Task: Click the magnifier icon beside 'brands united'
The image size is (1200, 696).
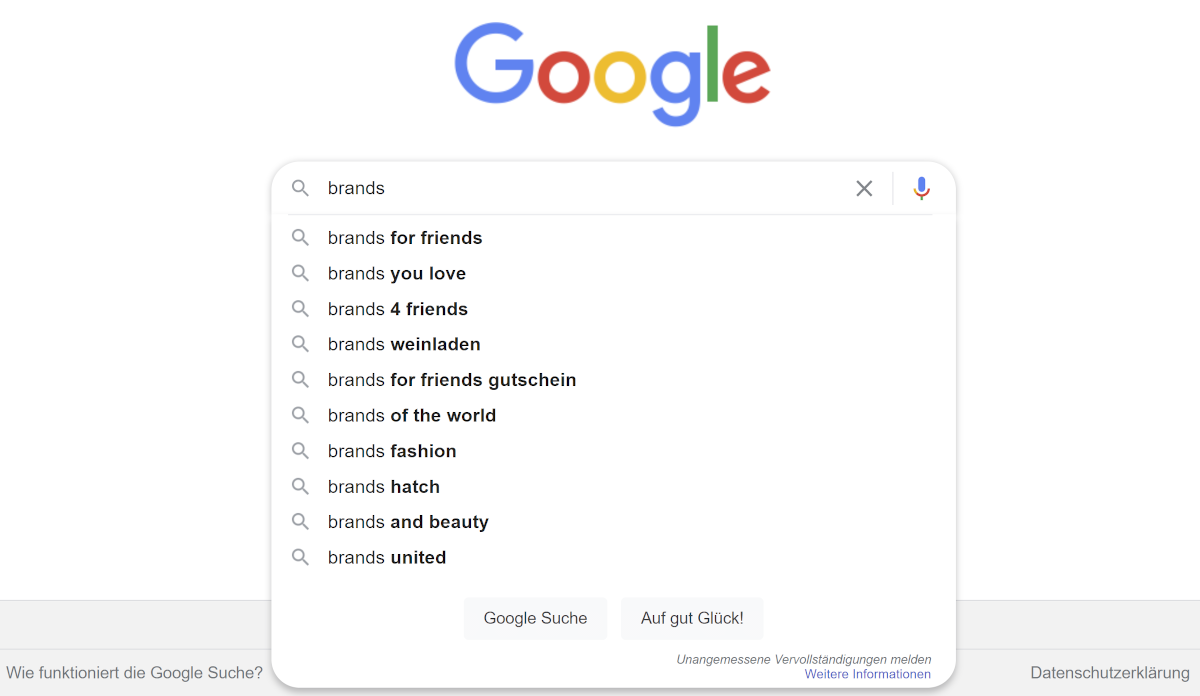Action: tap(301, 557)
